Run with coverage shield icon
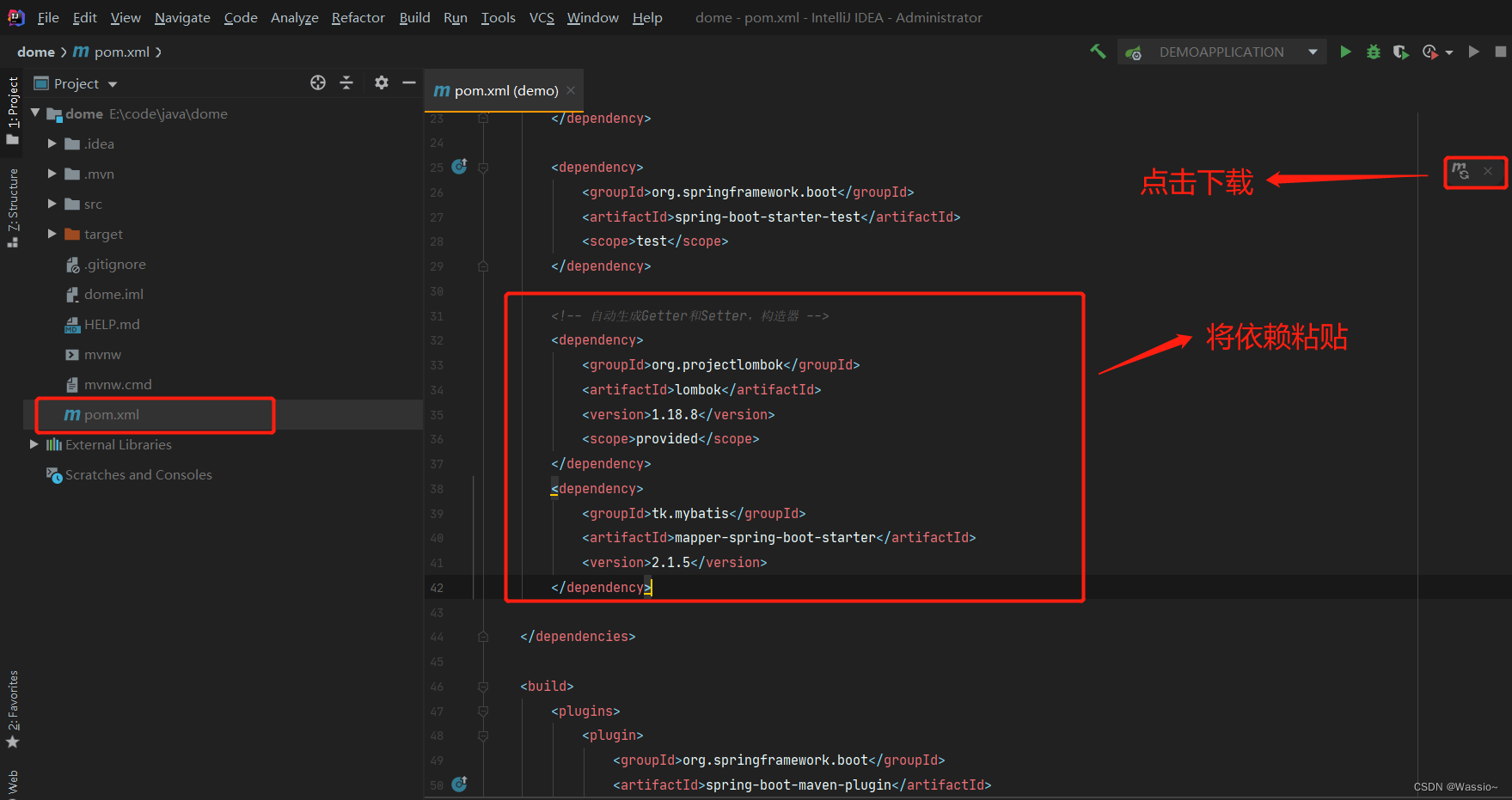This screenshot has height=800, width=1512. [x=1401, y=52]
